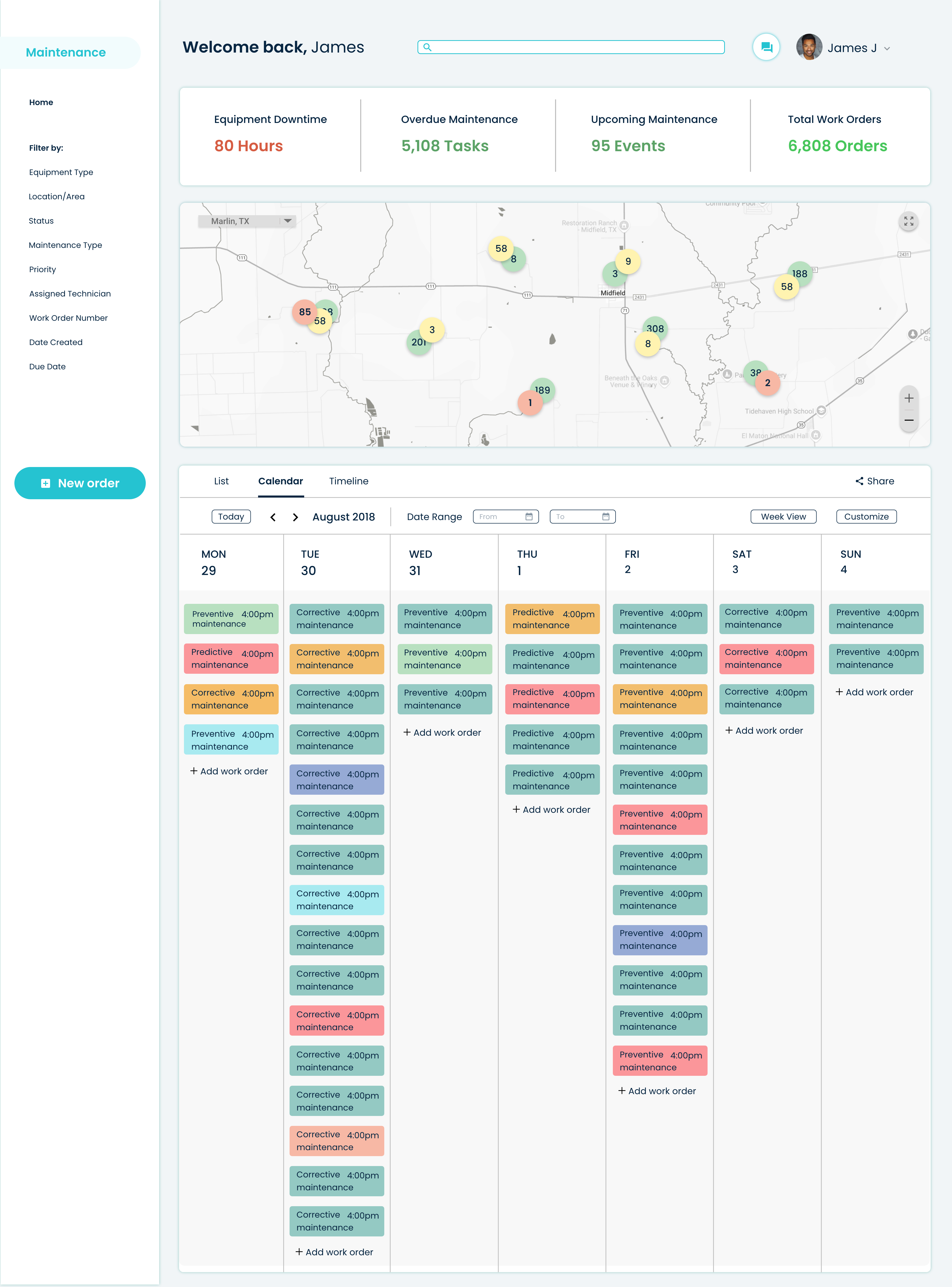Go to previous week arrow
Image resolution: width=952 pixels, height=1287 pixels.
pyautogui.click(x=273, y=517)
